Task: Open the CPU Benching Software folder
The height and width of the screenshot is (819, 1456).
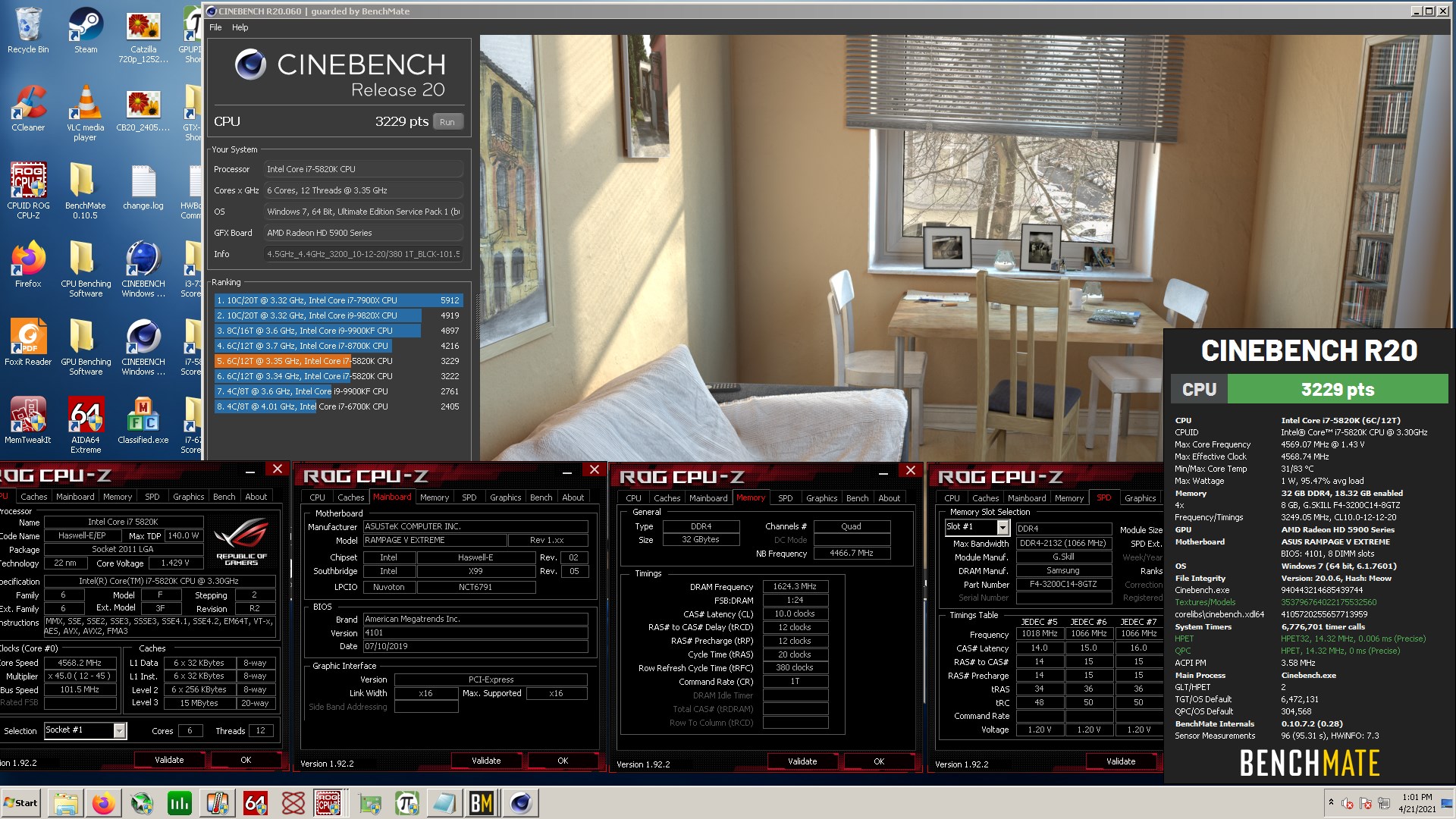Action: click(x=86, y=269)
